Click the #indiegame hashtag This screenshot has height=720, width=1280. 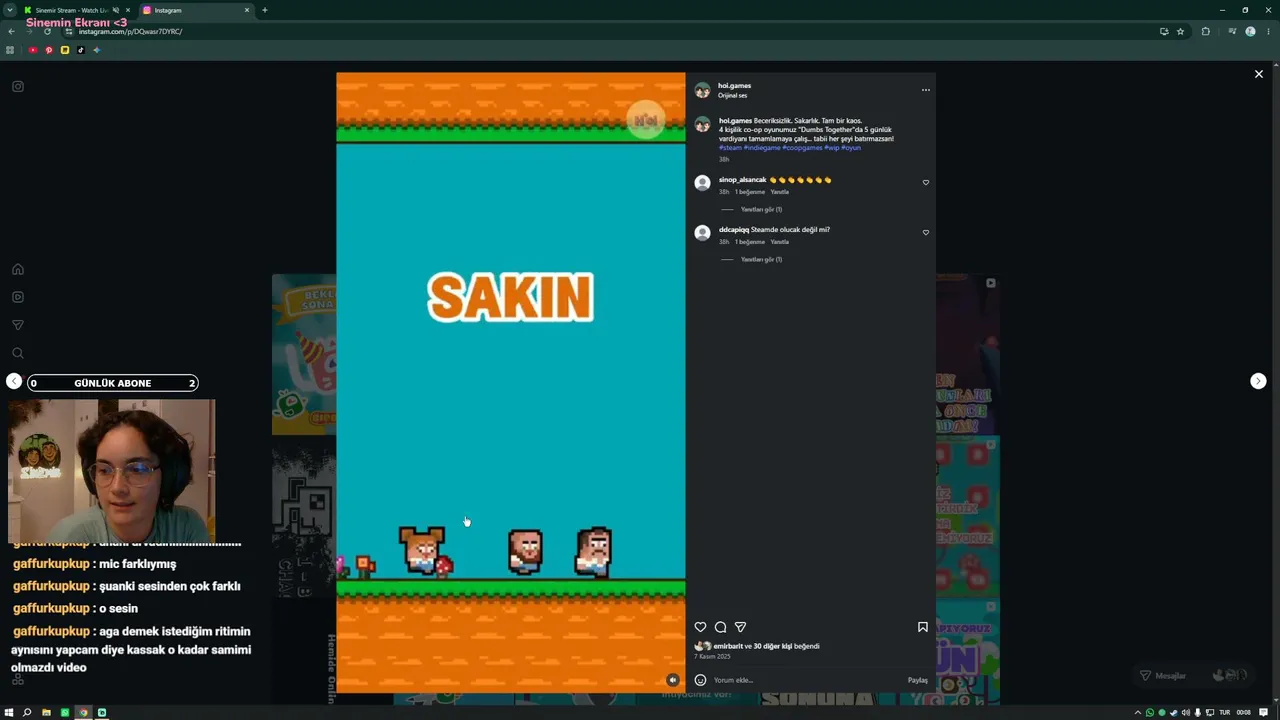pyautogui.click(x=762, y=148)
